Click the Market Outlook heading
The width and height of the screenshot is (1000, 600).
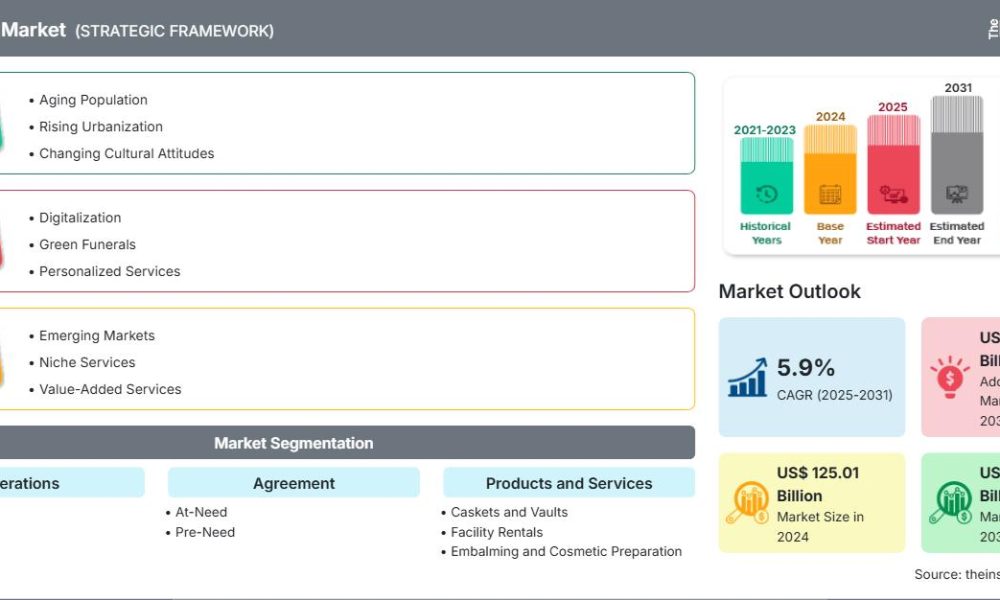(789, 292)
